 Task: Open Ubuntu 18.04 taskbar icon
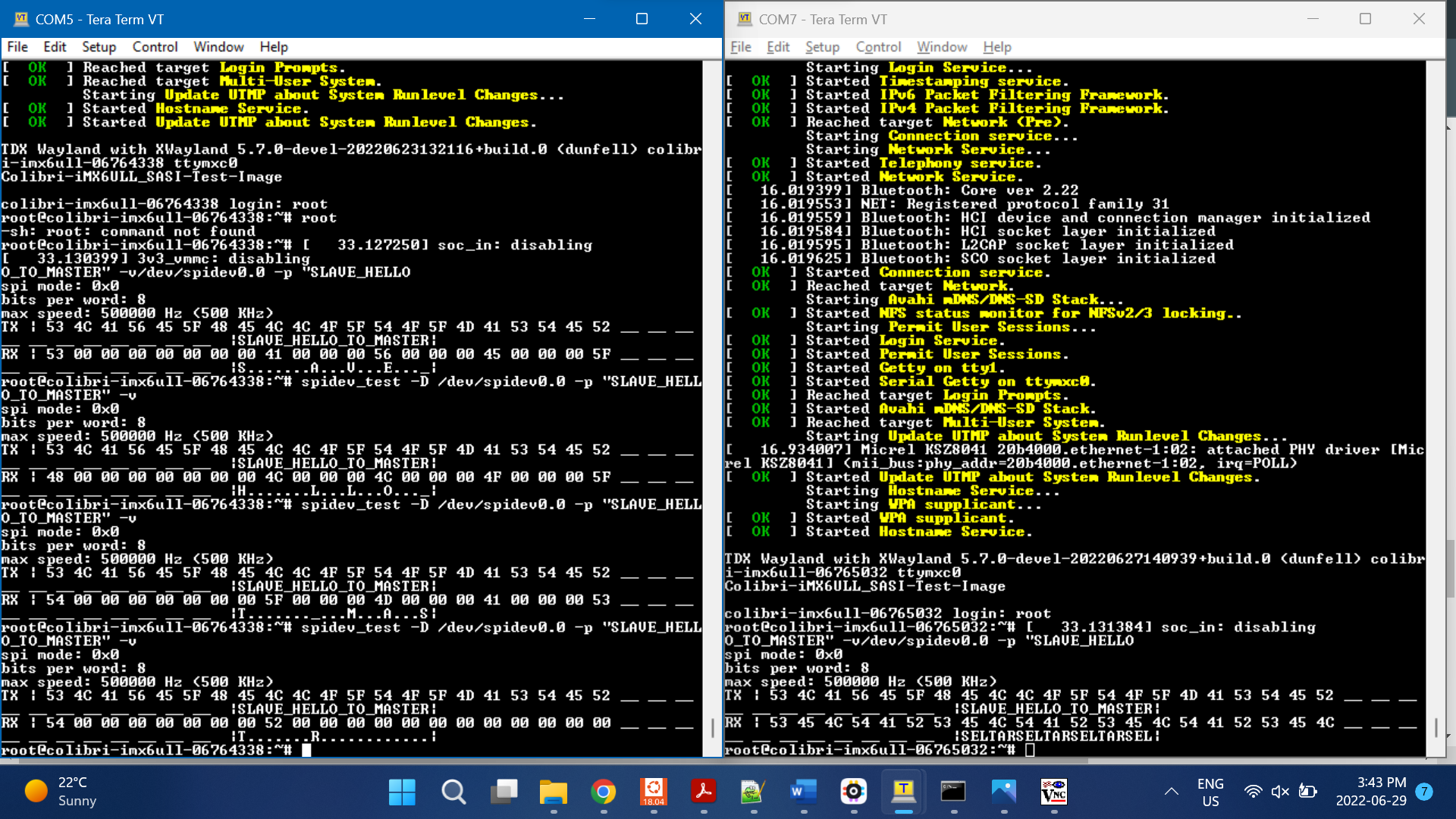pyautogui.click(x=653, y=792)
